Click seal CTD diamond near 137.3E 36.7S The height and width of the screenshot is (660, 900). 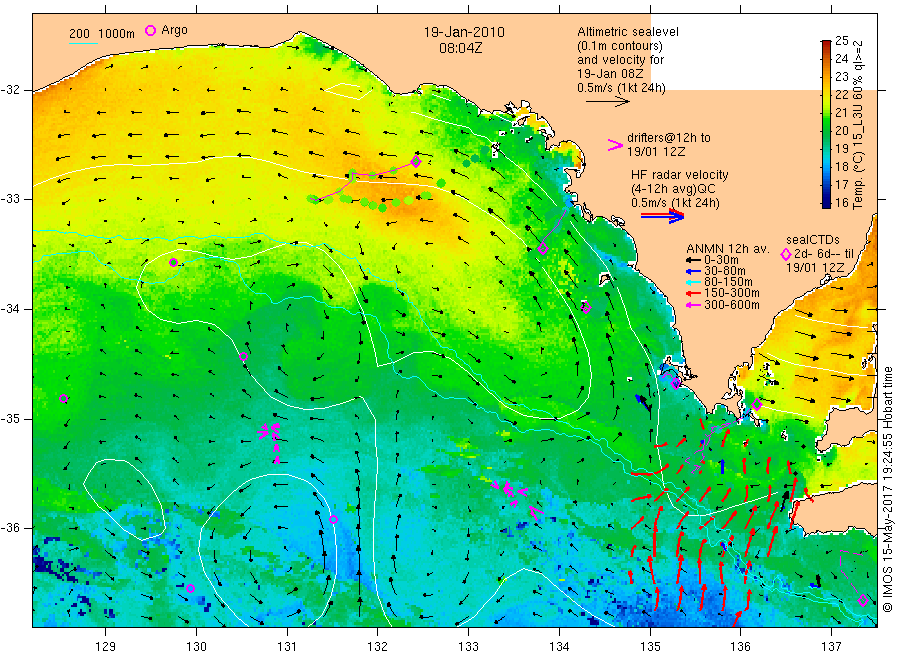click(x=863, y=600)
